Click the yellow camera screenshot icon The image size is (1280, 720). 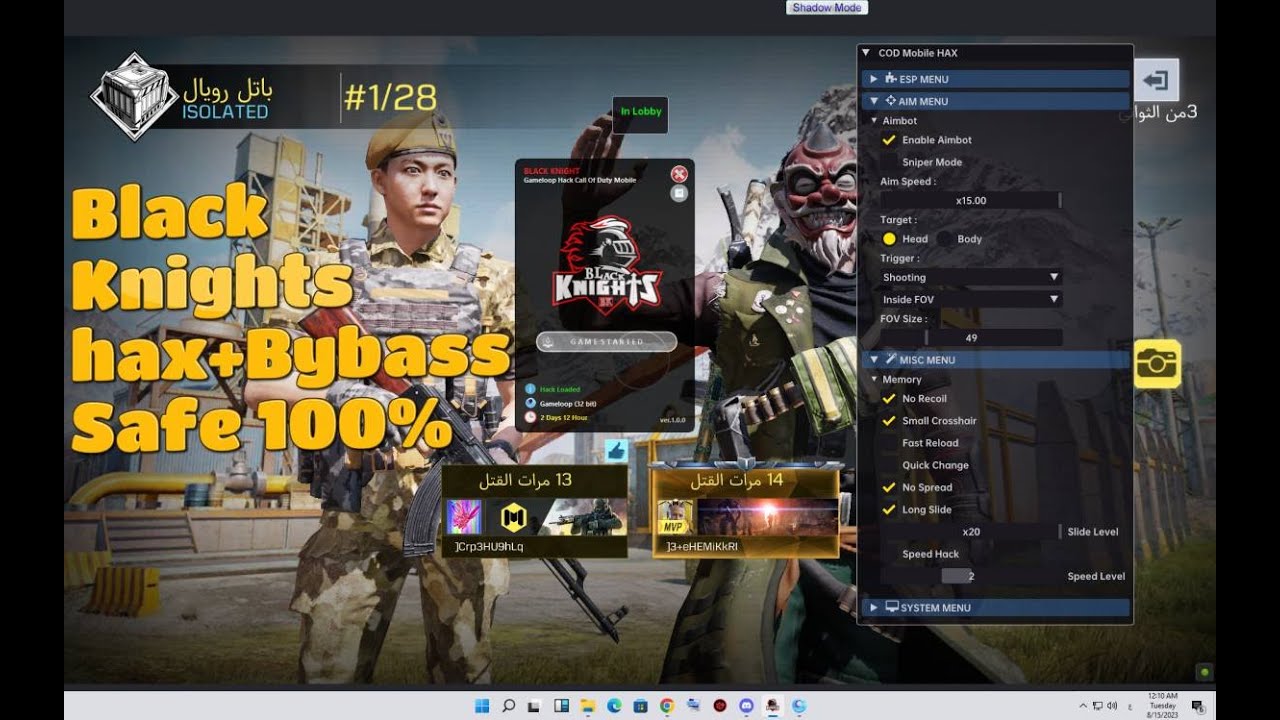coord(1157,364)
